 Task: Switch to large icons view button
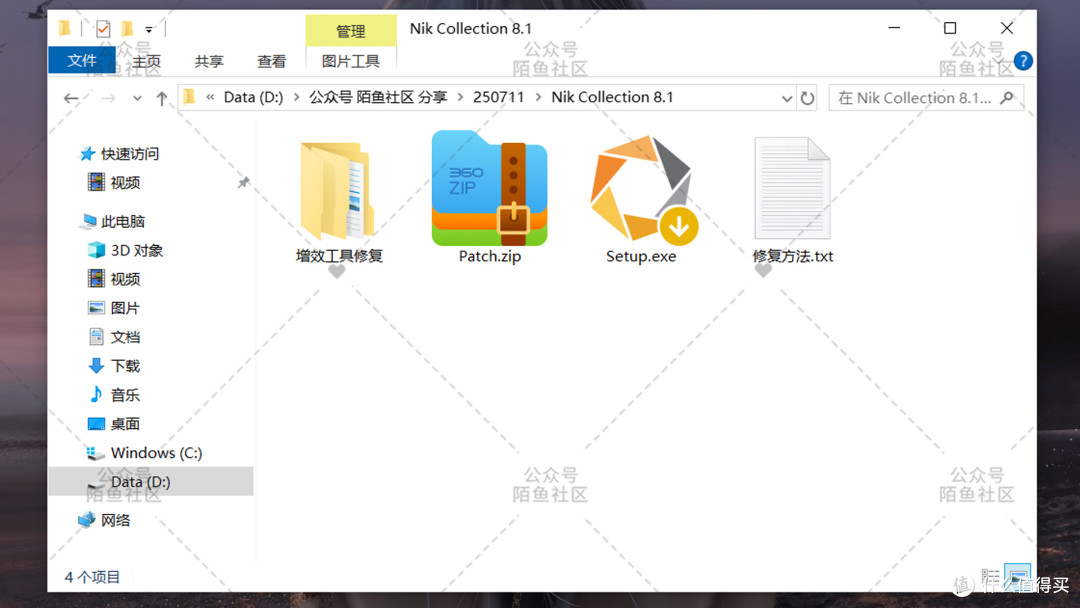coord(1017,574)
